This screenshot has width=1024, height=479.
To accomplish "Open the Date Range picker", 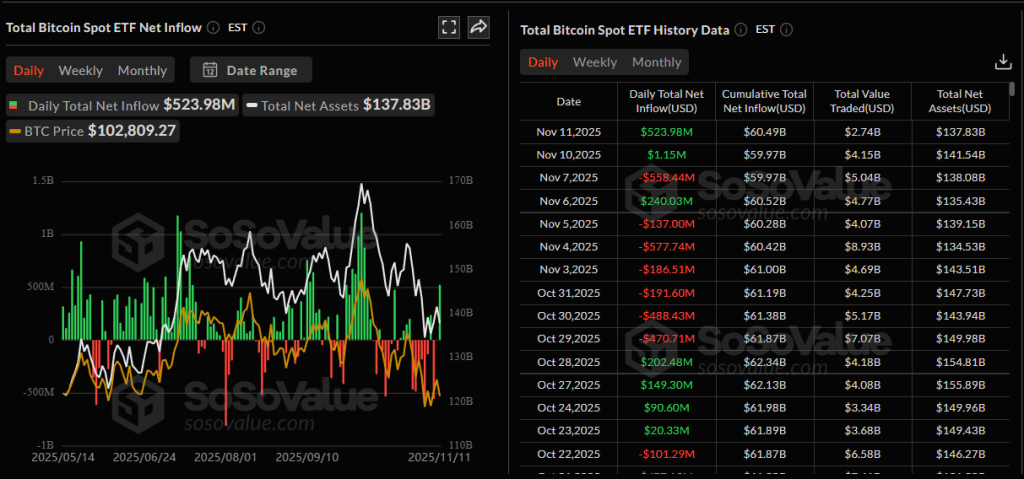I will [x=251, y=70].
